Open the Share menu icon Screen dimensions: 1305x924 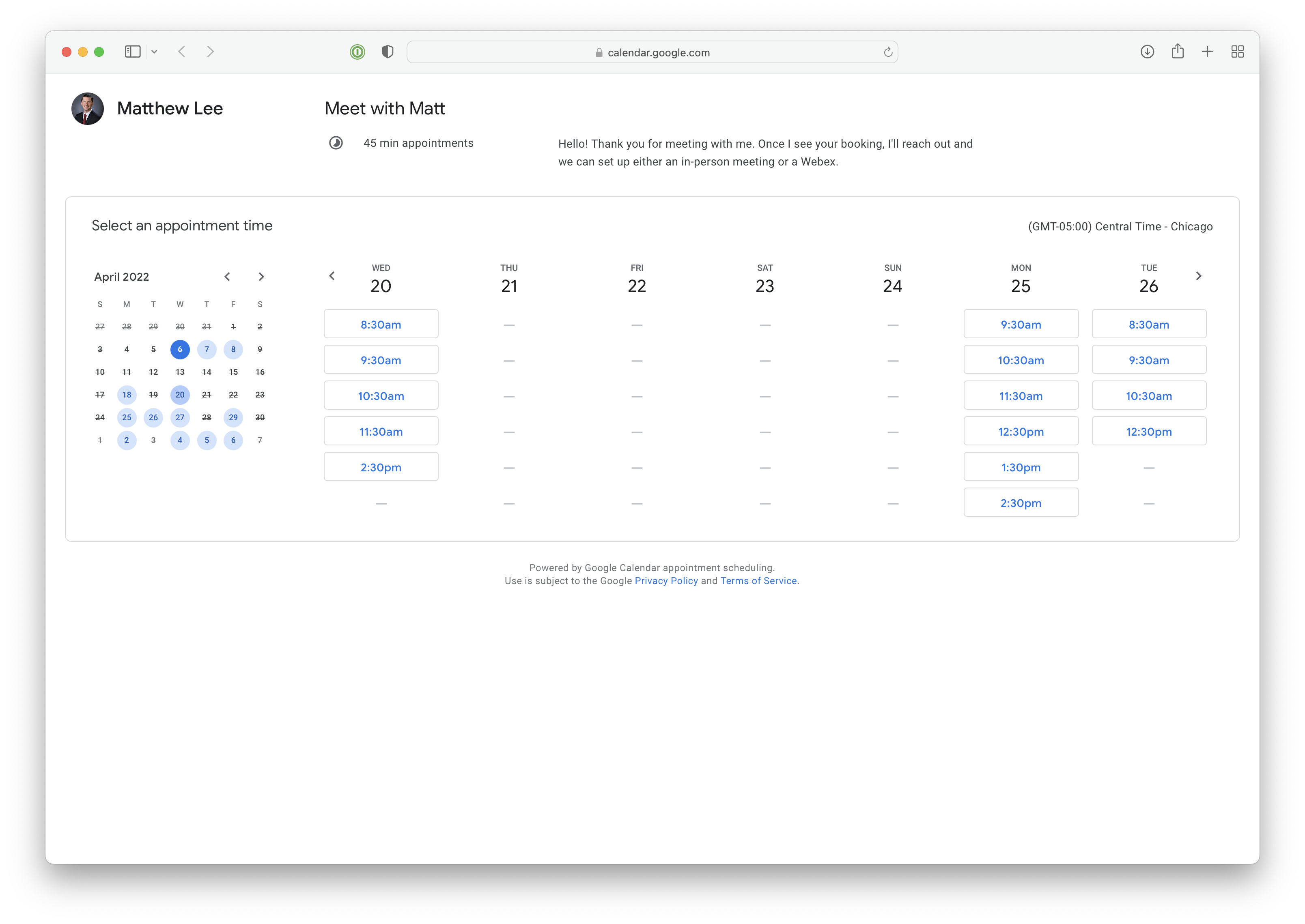tap(1178, 52)
